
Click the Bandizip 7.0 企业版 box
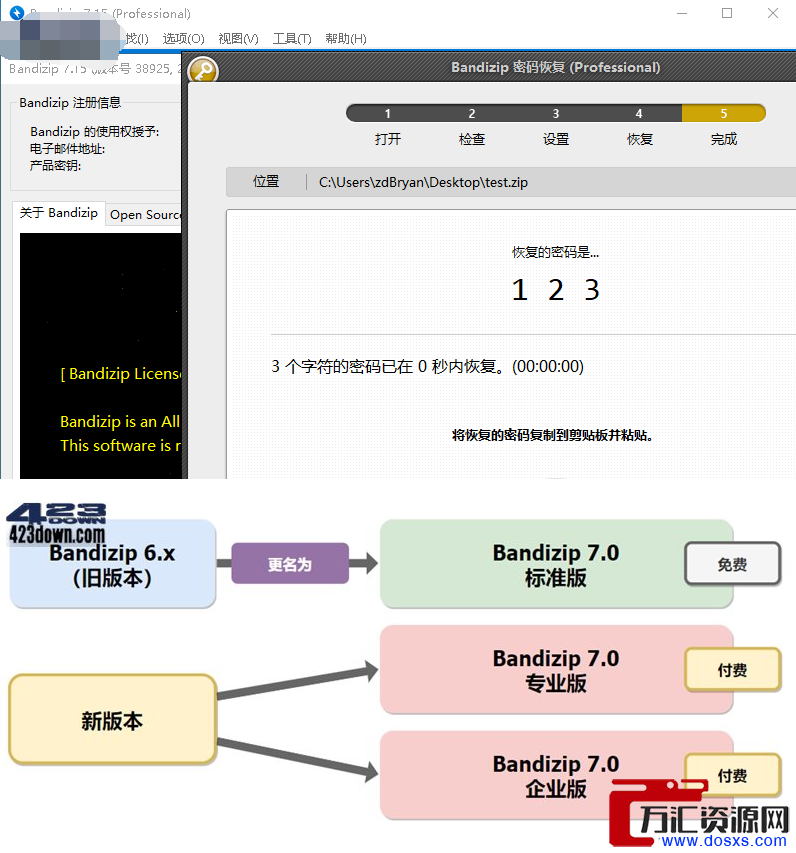pyautogui.click(x=556, y=775)
